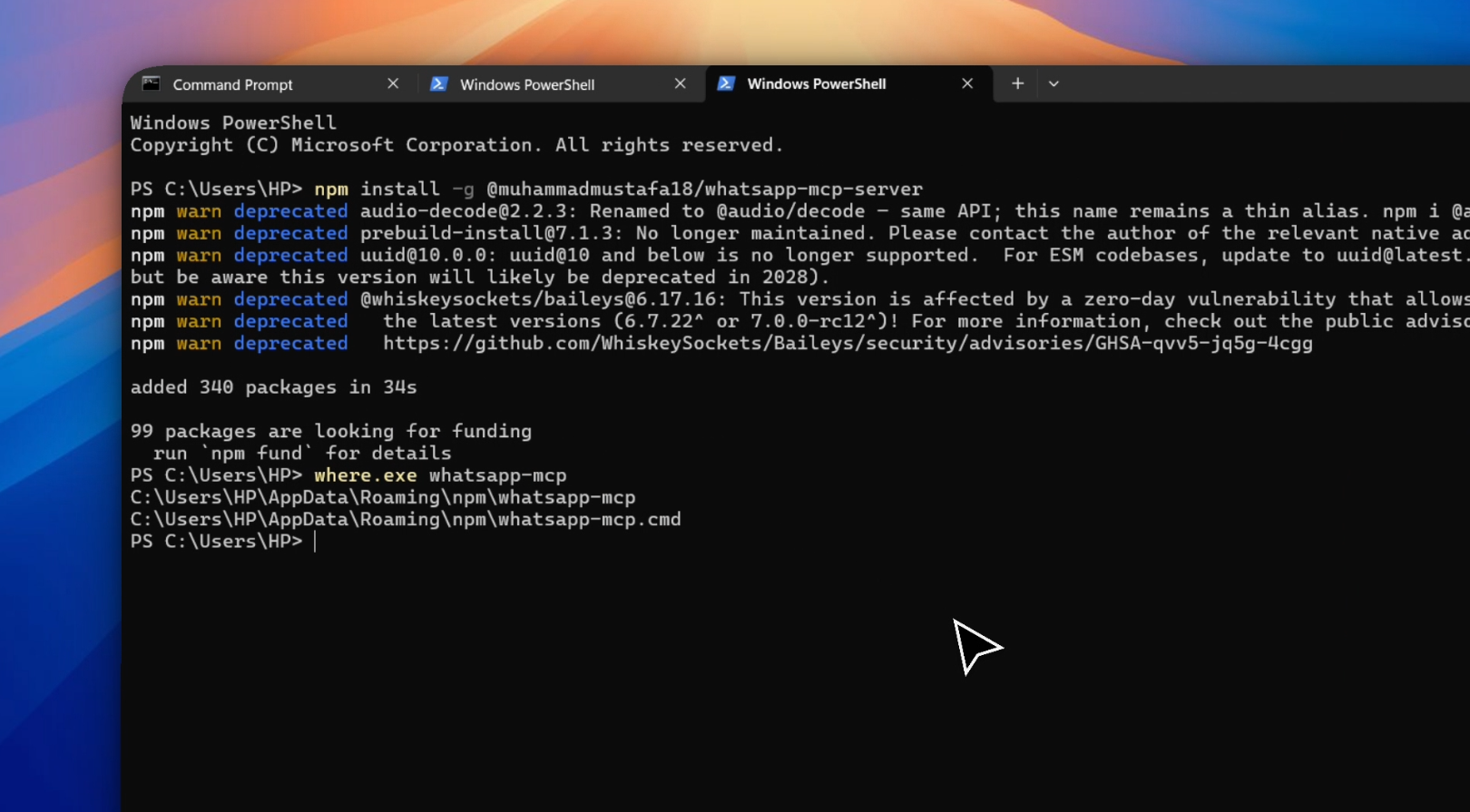Click the prebuild-install@7.1.3 warning line
Screen dimensions: 1470x812
[799, 233]
